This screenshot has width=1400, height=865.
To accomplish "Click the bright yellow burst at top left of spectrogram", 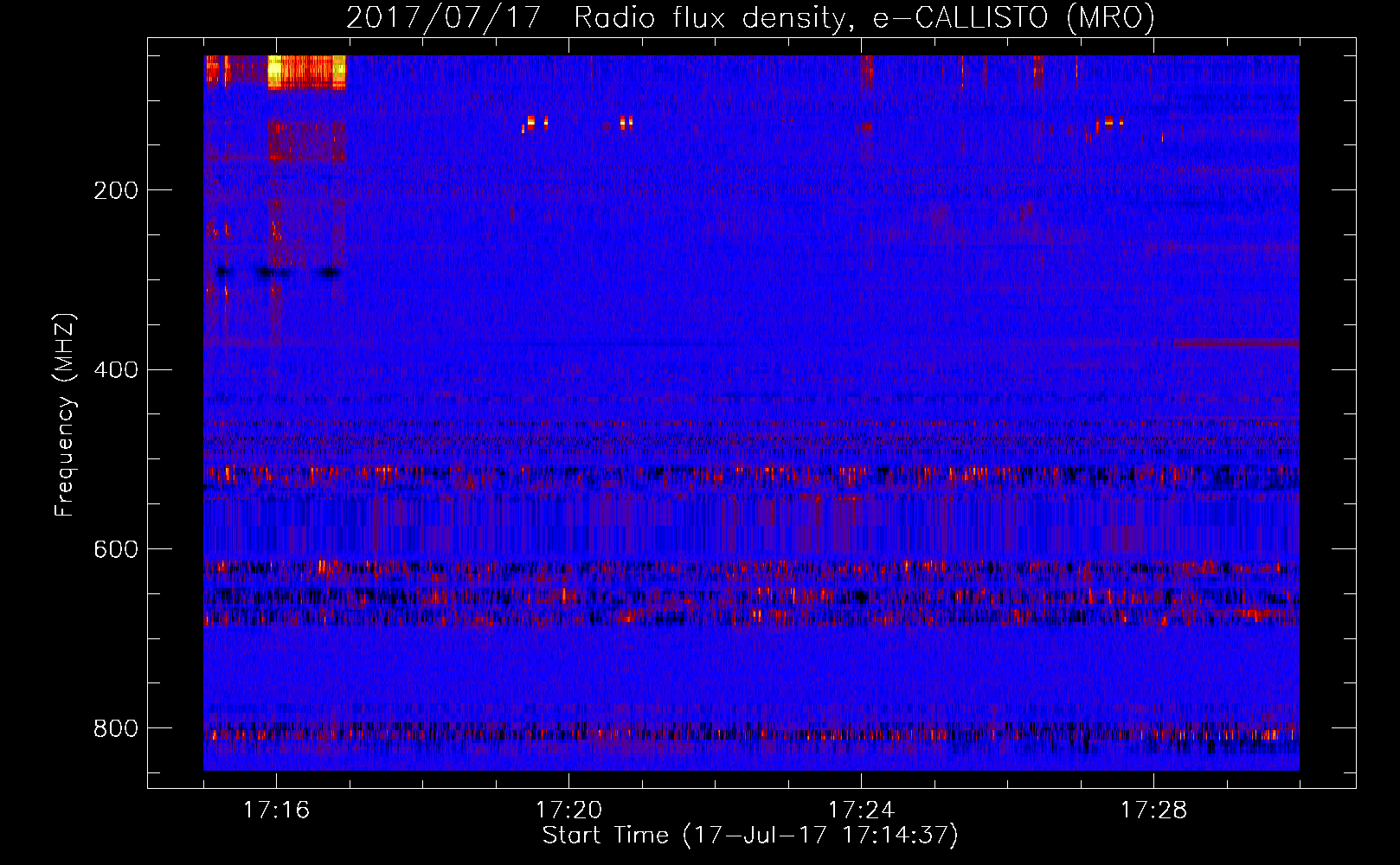I will 306,72.
